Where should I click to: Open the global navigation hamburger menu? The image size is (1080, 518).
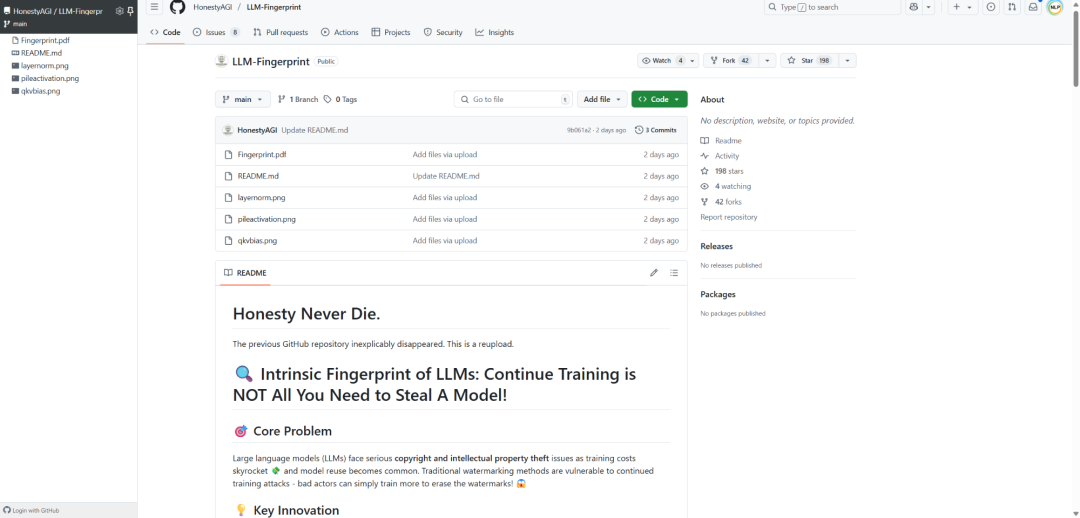(155, 7)
